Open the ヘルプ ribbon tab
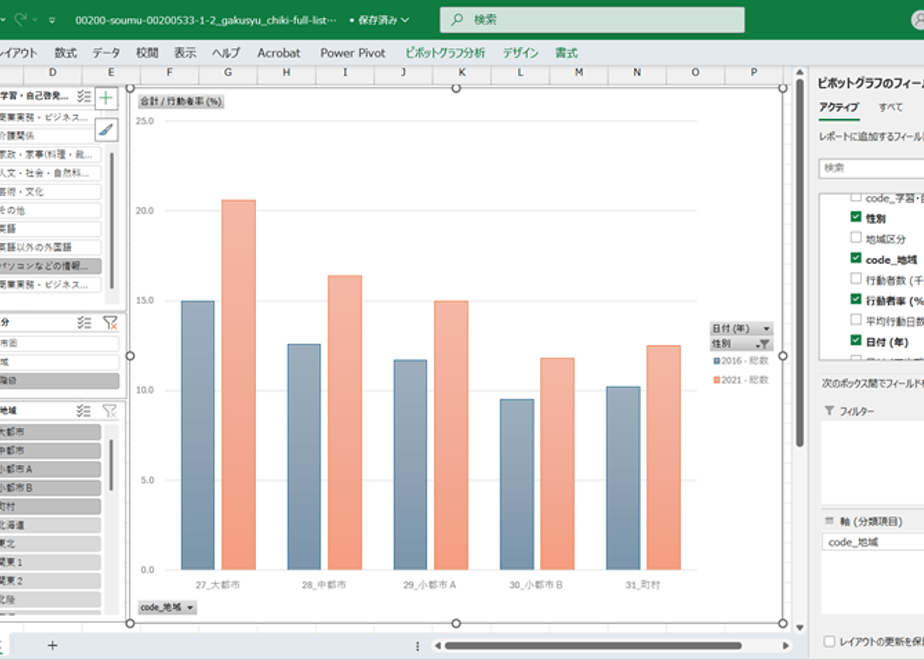Image resolution: width=924 pixels, height=660 pixels. 226,53
